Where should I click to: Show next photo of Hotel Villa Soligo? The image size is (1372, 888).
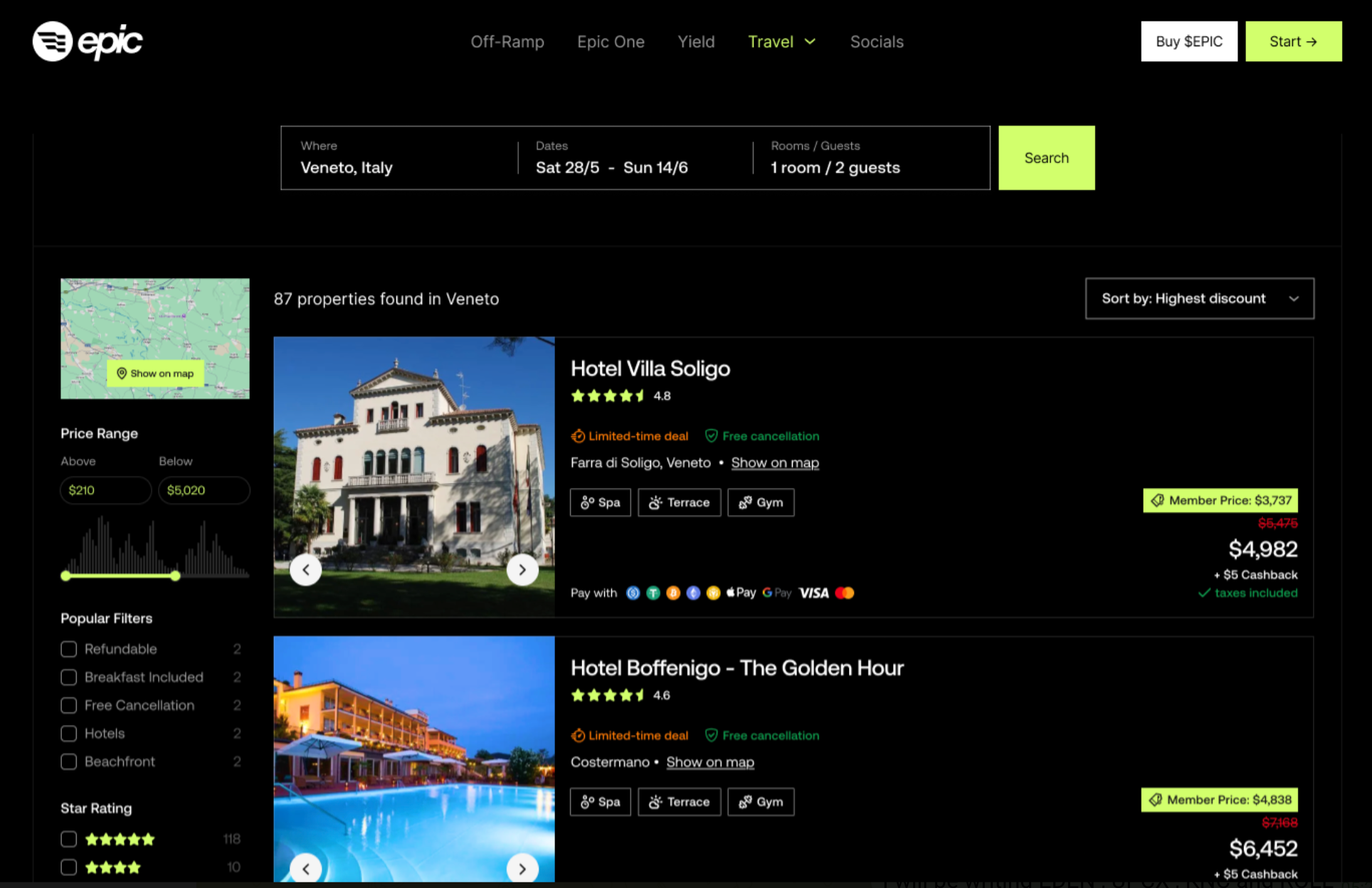click(x=522, y=570)
